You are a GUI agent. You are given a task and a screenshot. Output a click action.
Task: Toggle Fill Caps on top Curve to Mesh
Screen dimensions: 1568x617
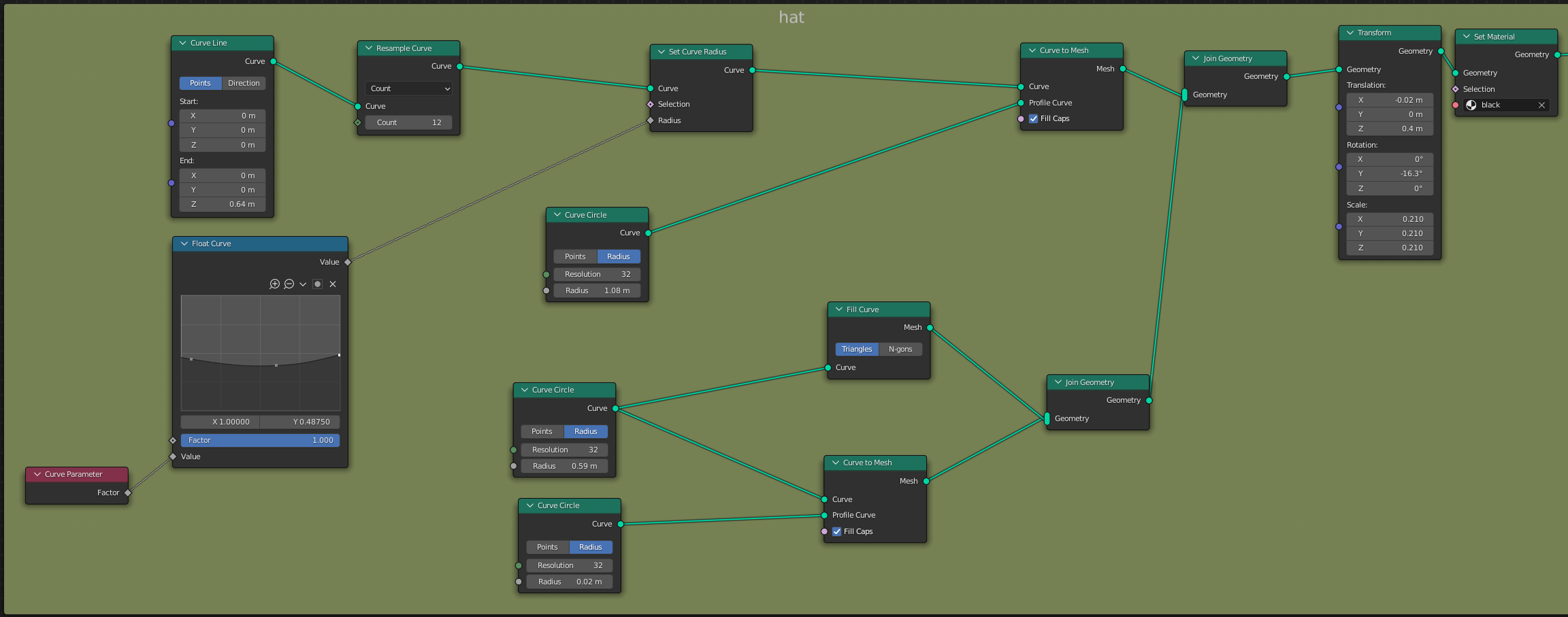pyautogui.click(x=1034, y=118)
